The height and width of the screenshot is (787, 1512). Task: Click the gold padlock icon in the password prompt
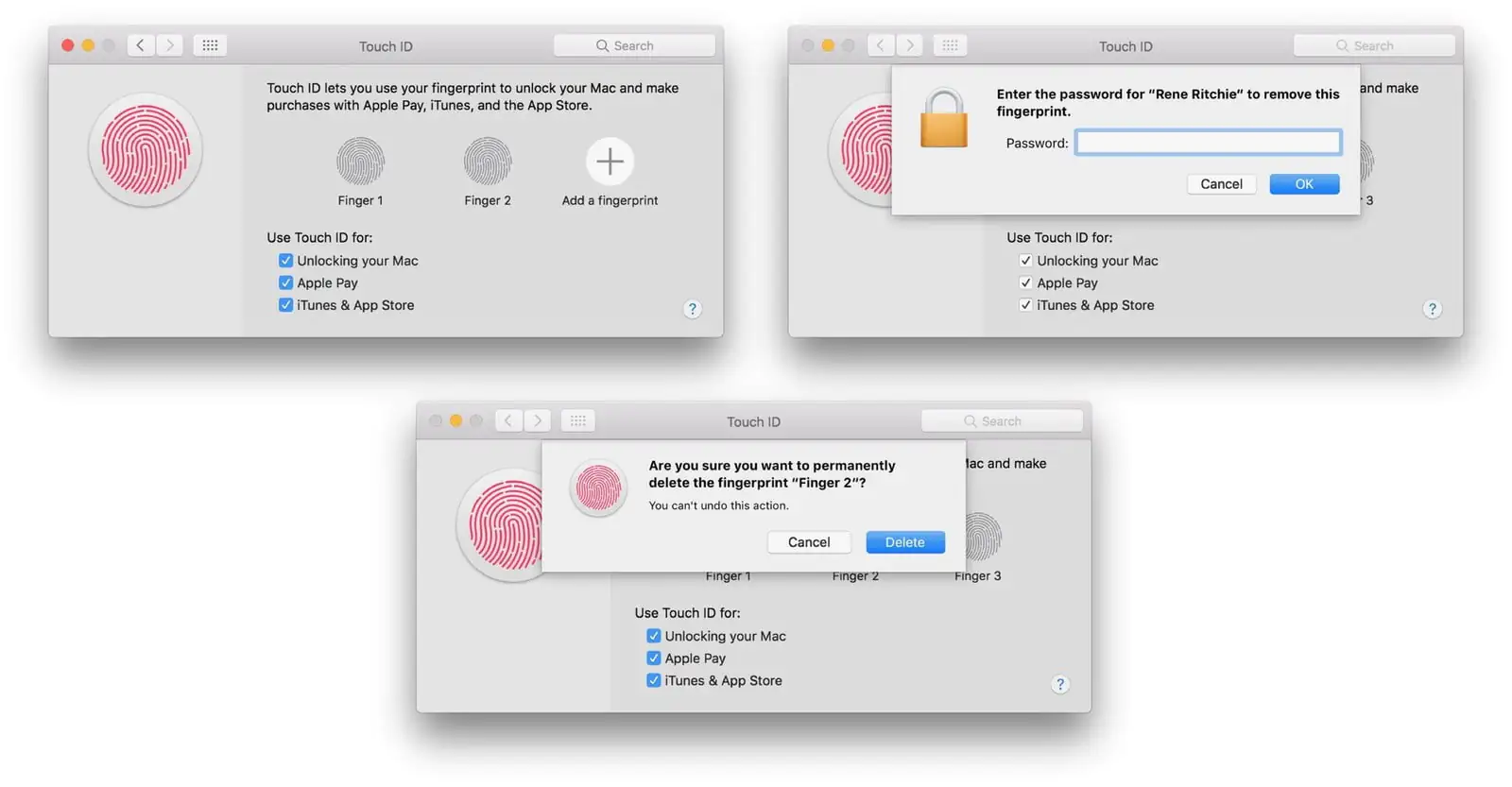[944, 118]
